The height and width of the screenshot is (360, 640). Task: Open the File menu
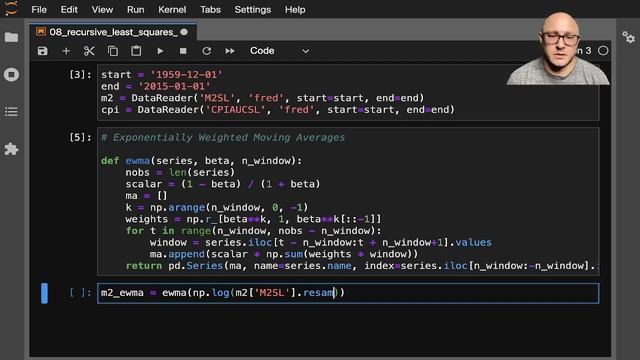(39, 9)
